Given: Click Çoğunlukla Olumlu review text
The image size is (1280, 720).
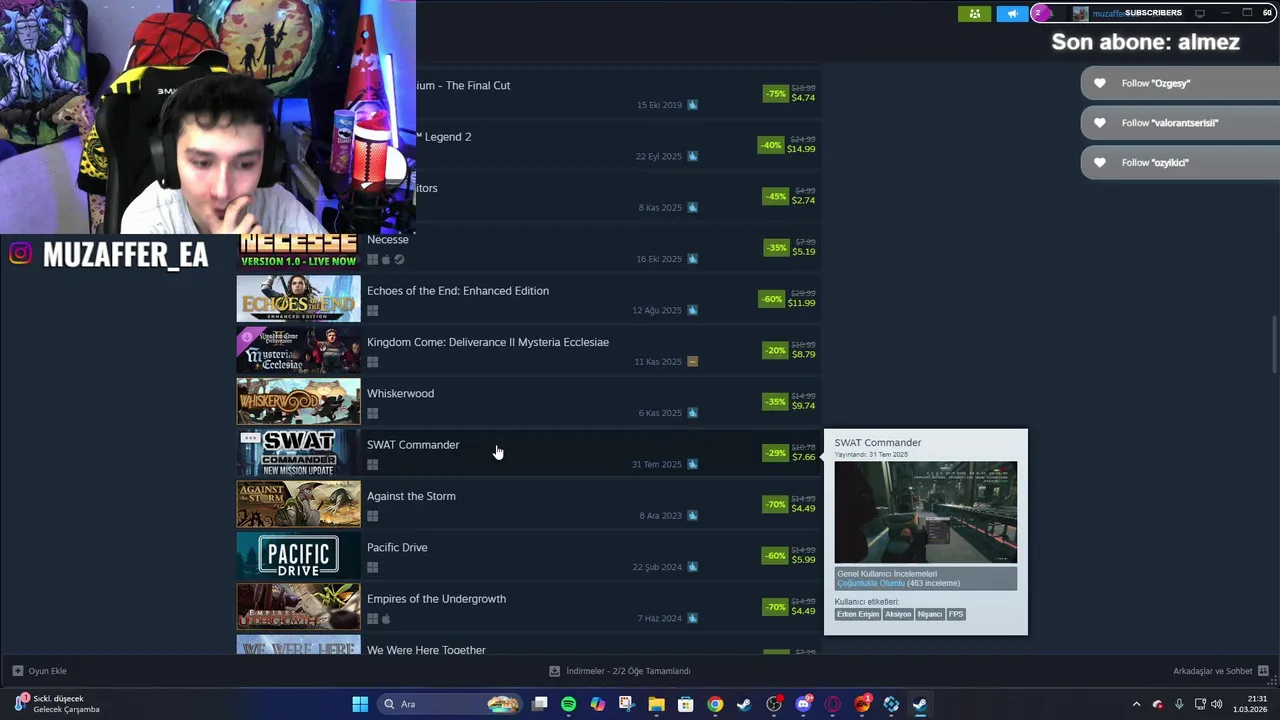Looking at the screenshot, I should 870,583.
